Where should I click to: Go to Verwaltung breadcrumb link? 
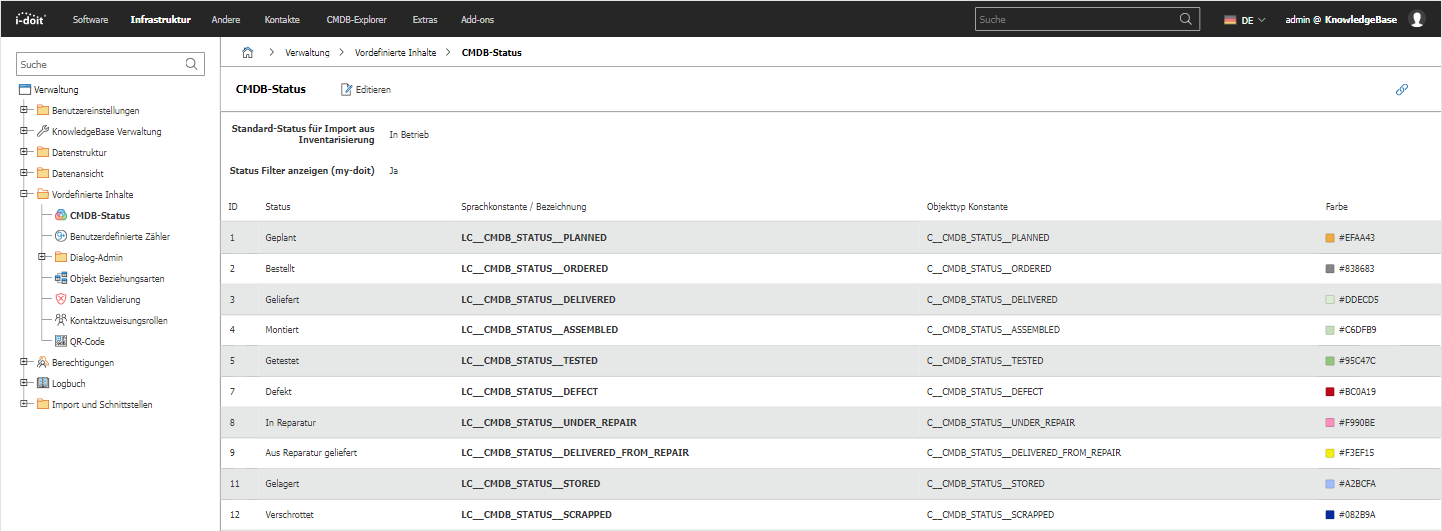(309, 52)
